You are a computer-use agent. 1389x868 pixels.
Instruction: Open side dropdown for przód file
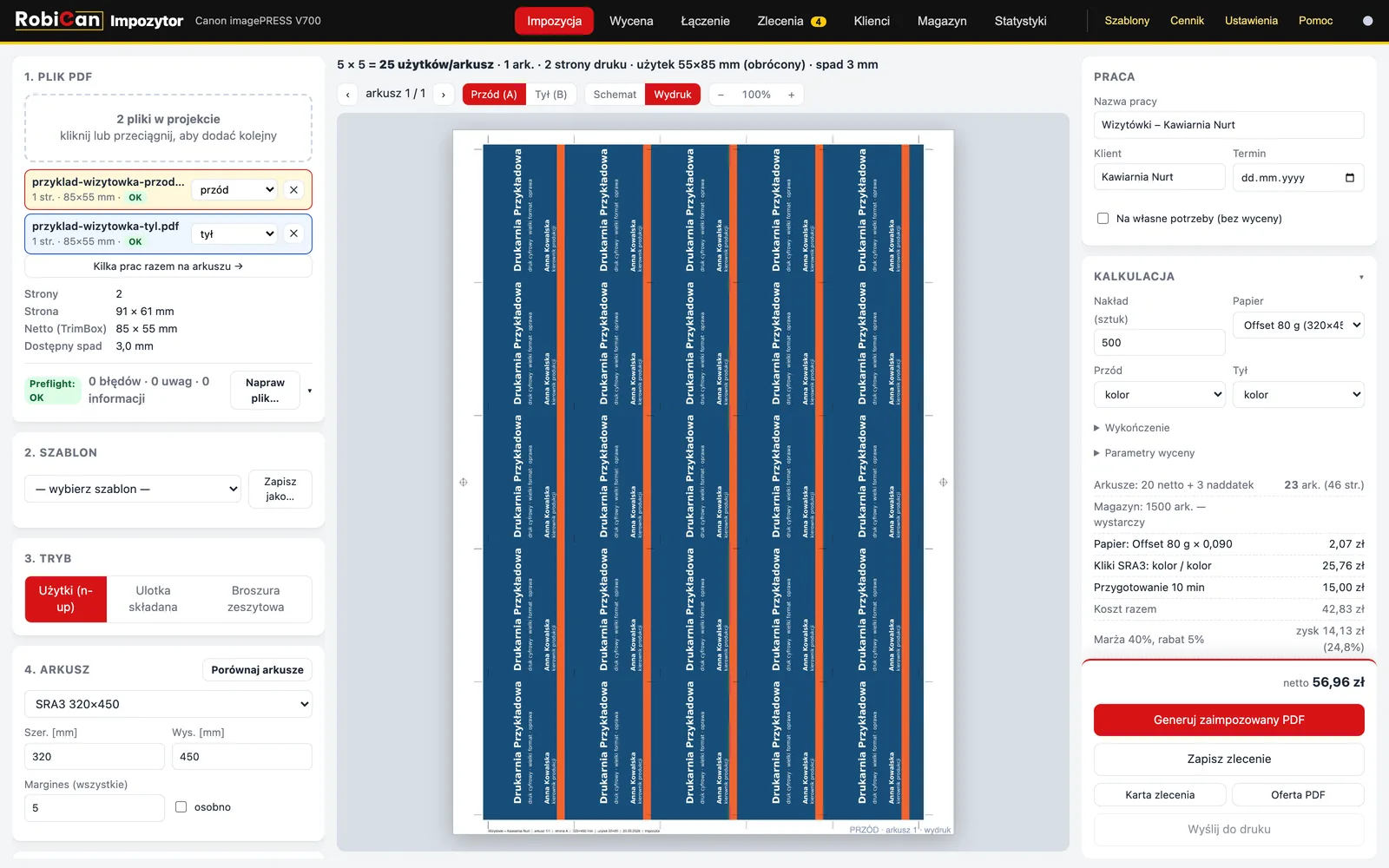[x=236, y=190]
